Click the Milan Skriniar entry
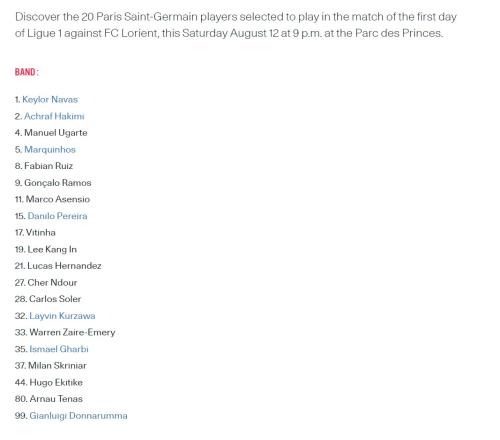 coord(51,366)
